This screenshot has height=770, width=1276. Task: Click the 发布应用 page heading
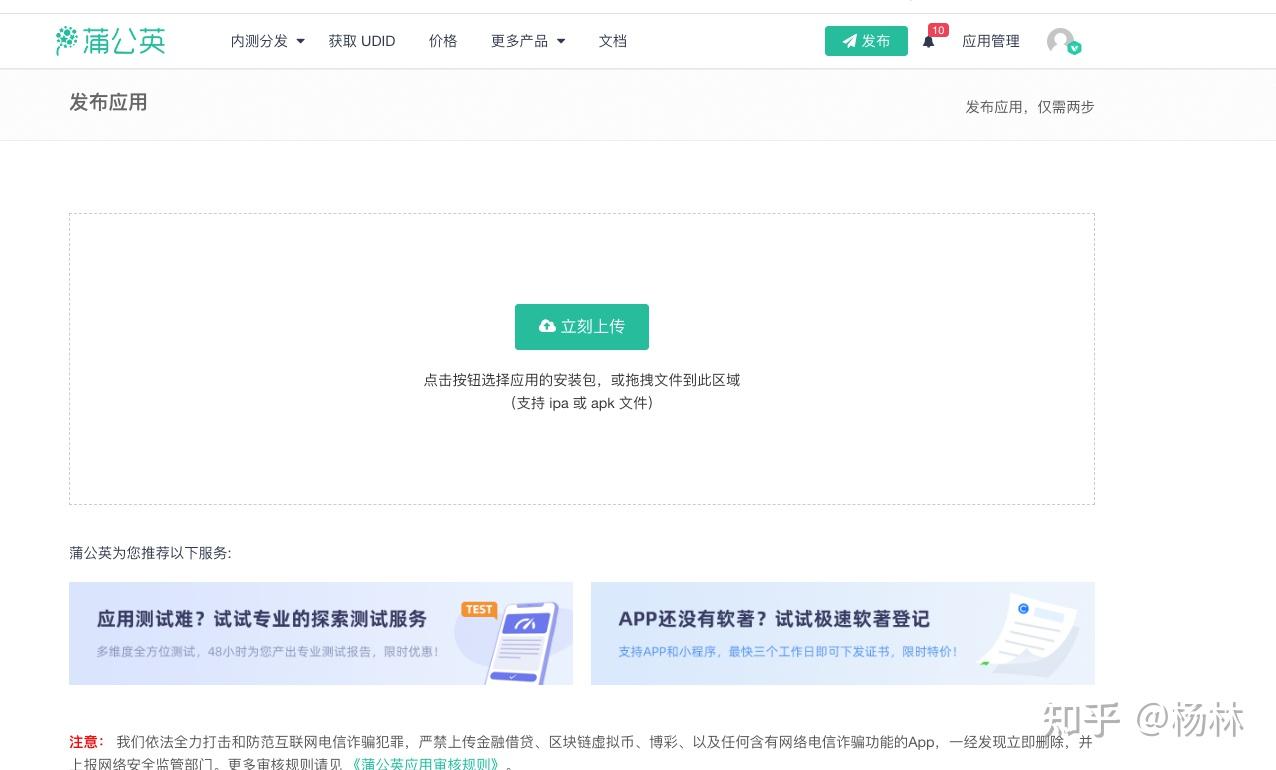[x=108, y=102]
